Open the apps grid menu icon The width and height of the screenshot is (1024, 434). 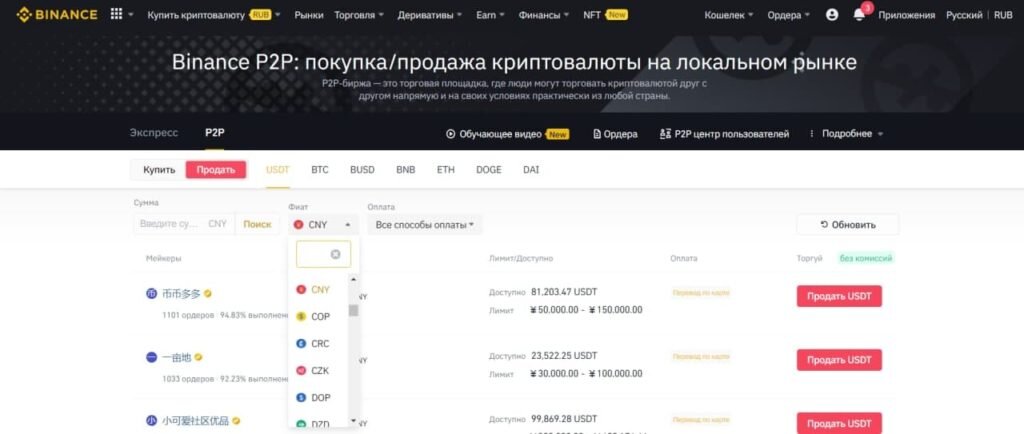tap(116, 14)
